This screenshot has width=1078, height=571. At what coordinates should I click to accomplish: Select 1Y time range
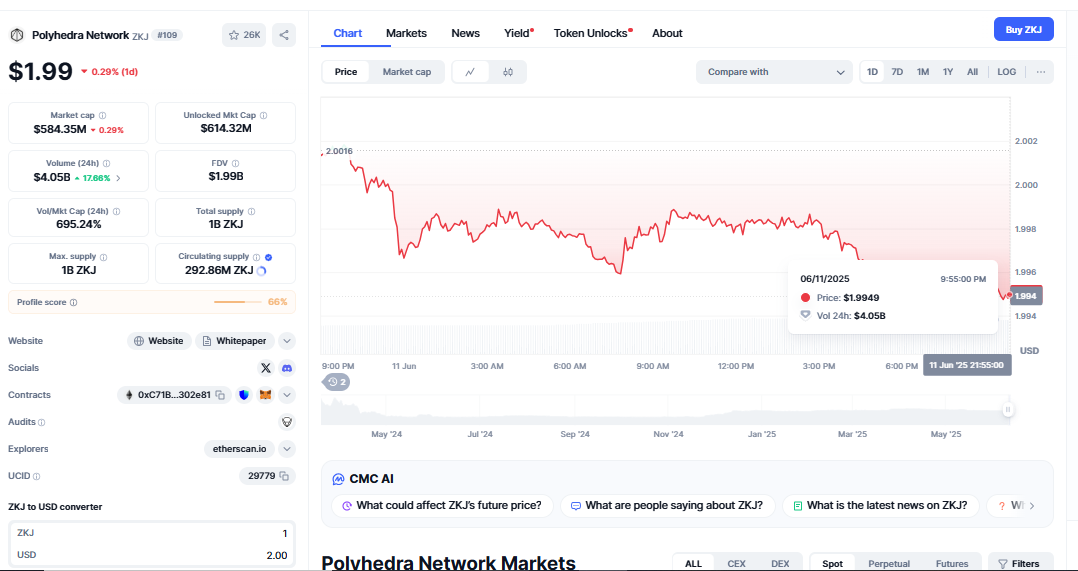pyautogui.click(x=948, y=72)
